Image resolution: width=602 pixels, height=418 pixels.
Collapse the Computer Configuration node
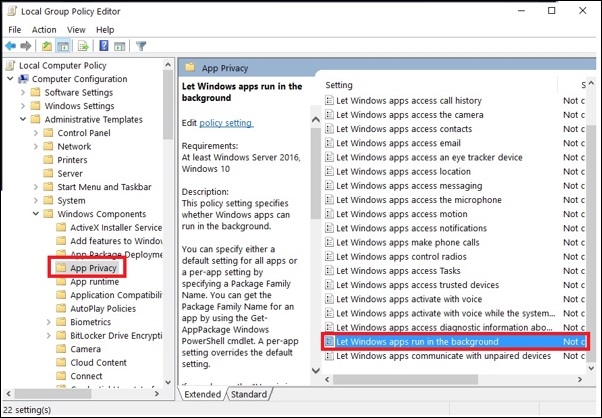click(10, 79)
